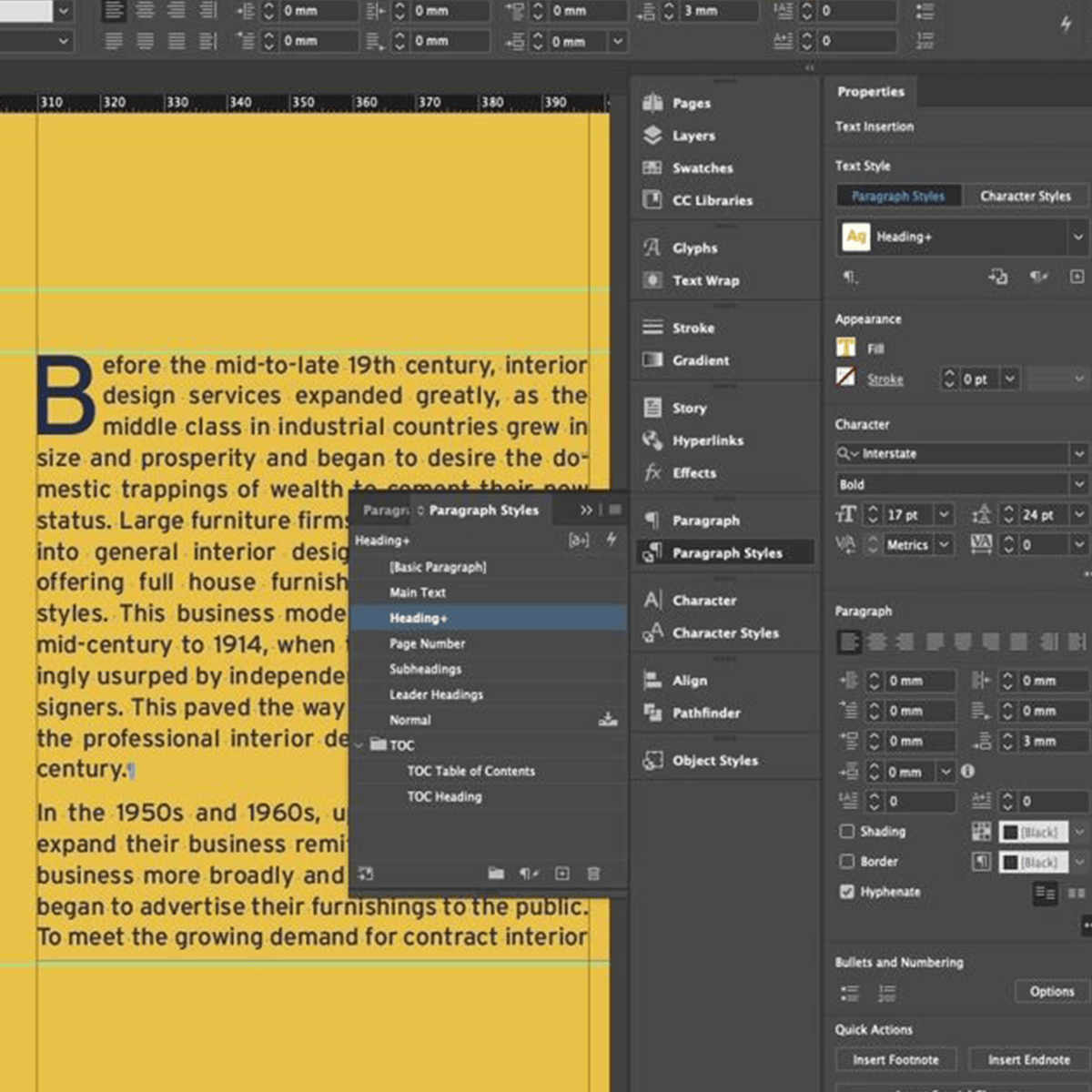
Task: Click trash icon in Paragraph Styles panel
Action: [593, 874]
